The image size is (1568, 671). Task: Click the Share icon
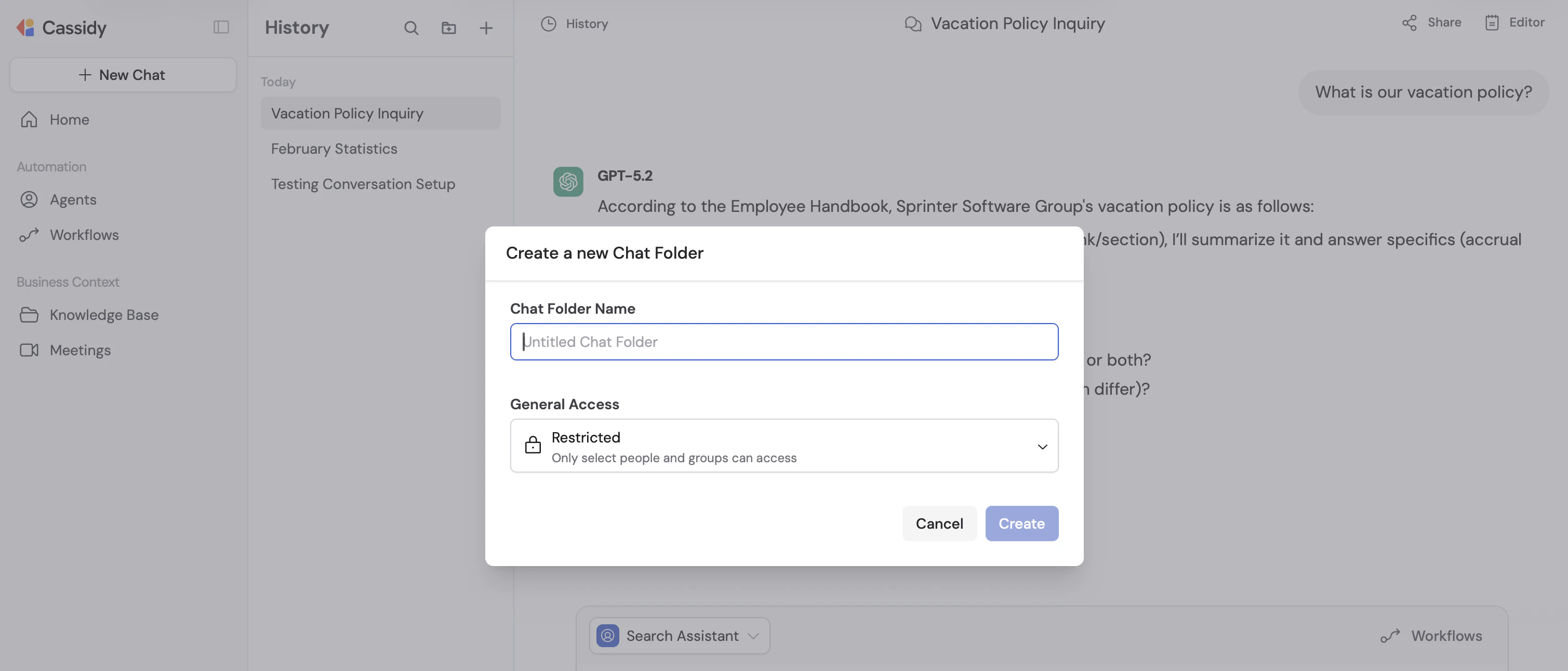pos(1409,23)
